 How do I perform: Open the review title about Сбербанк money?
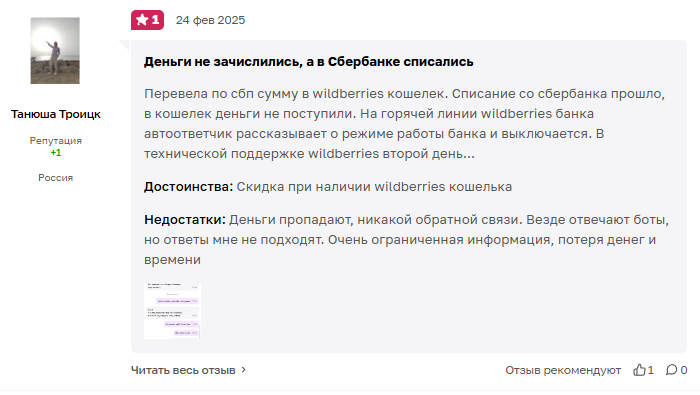coord(308,62)
